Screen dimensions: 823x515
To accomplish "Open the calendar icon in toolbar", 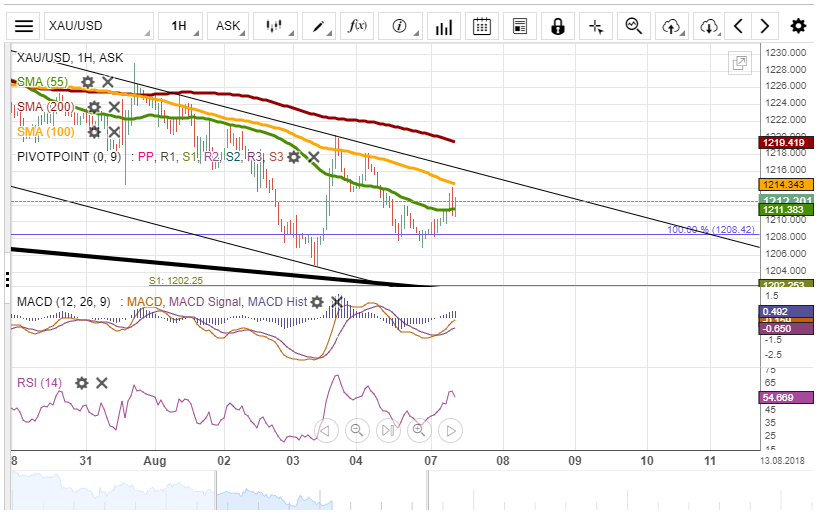I will pyautogui.click(x=482, y=26).
